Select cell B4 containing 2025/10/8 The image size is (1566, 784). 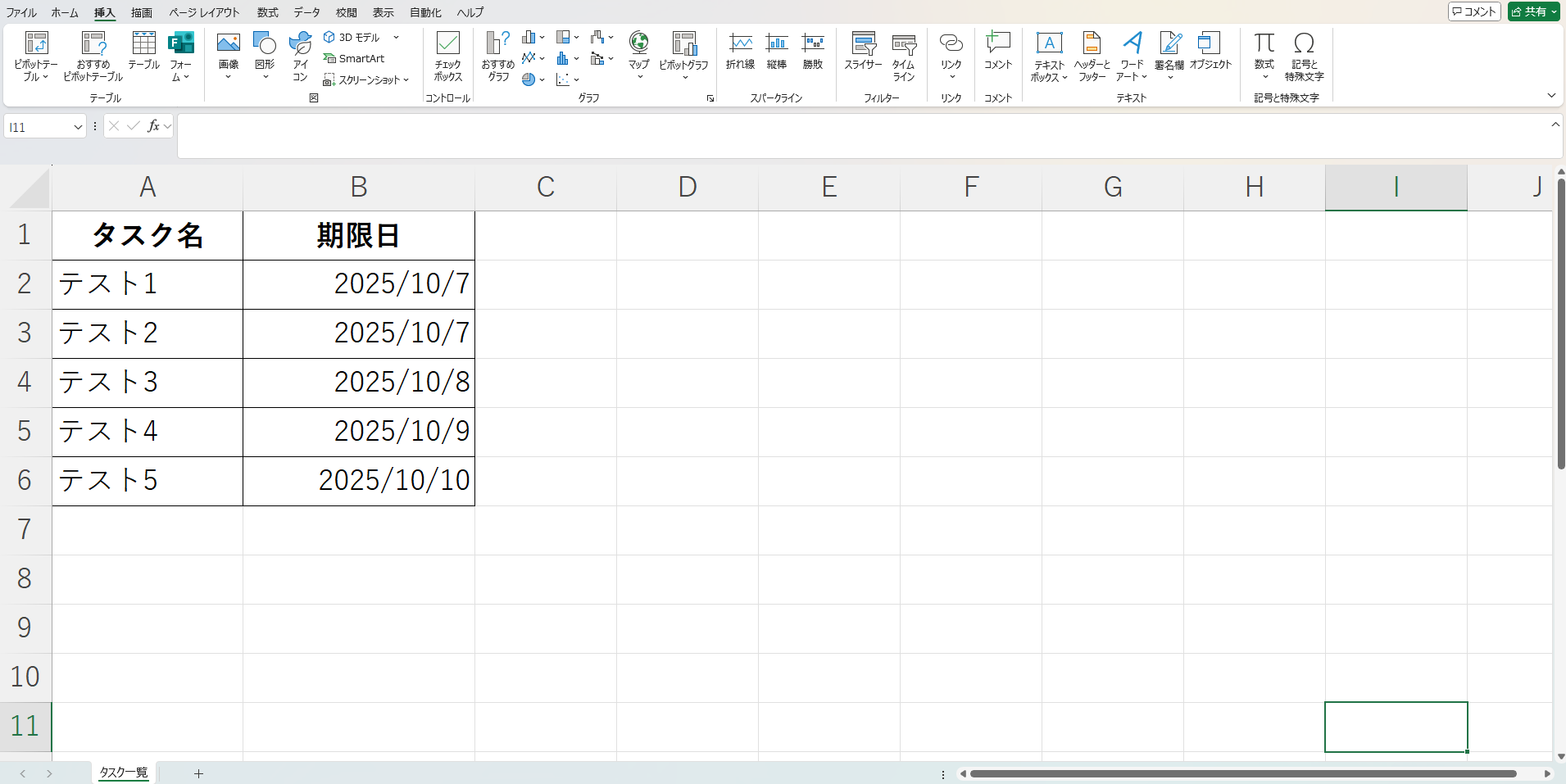coord(359,383)
